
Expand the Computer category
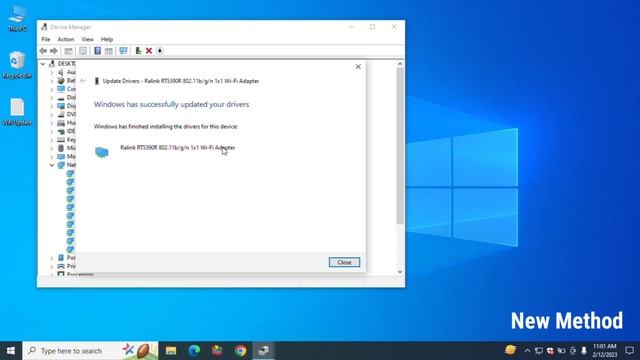coord(52,89)
